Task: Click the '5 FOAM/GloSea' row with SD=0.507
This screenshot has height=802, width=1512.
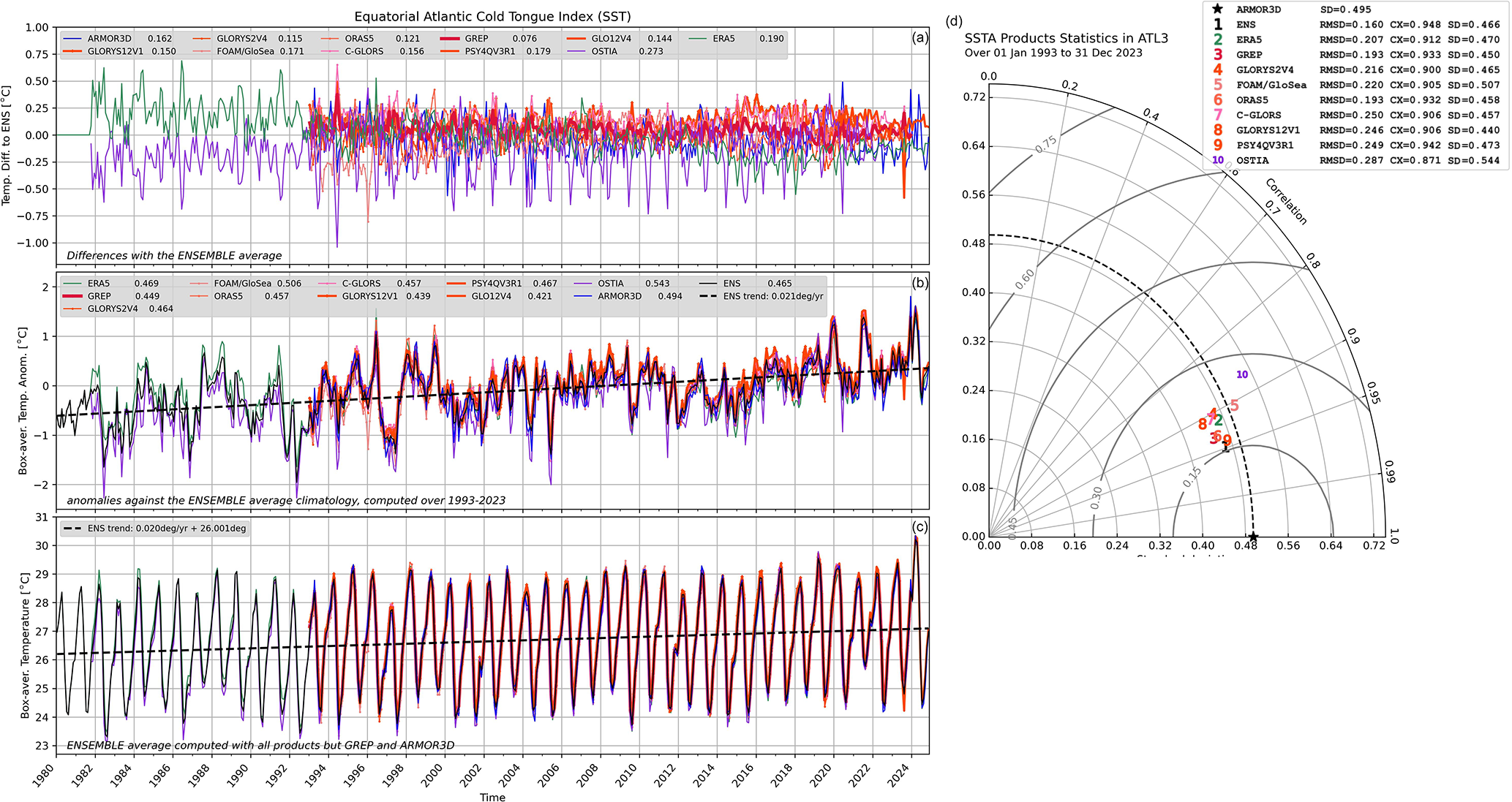Action: 1356,85
